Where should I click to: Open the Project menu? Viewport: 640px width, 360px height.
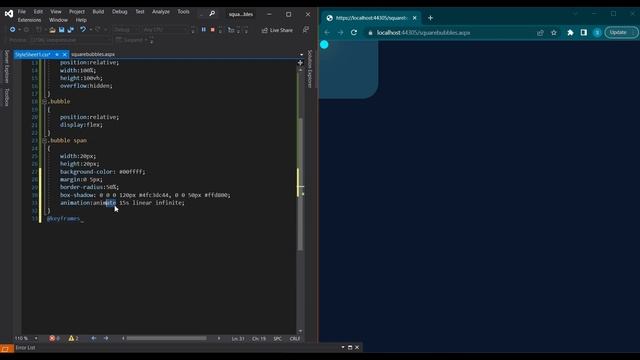(x=77, y=12)
